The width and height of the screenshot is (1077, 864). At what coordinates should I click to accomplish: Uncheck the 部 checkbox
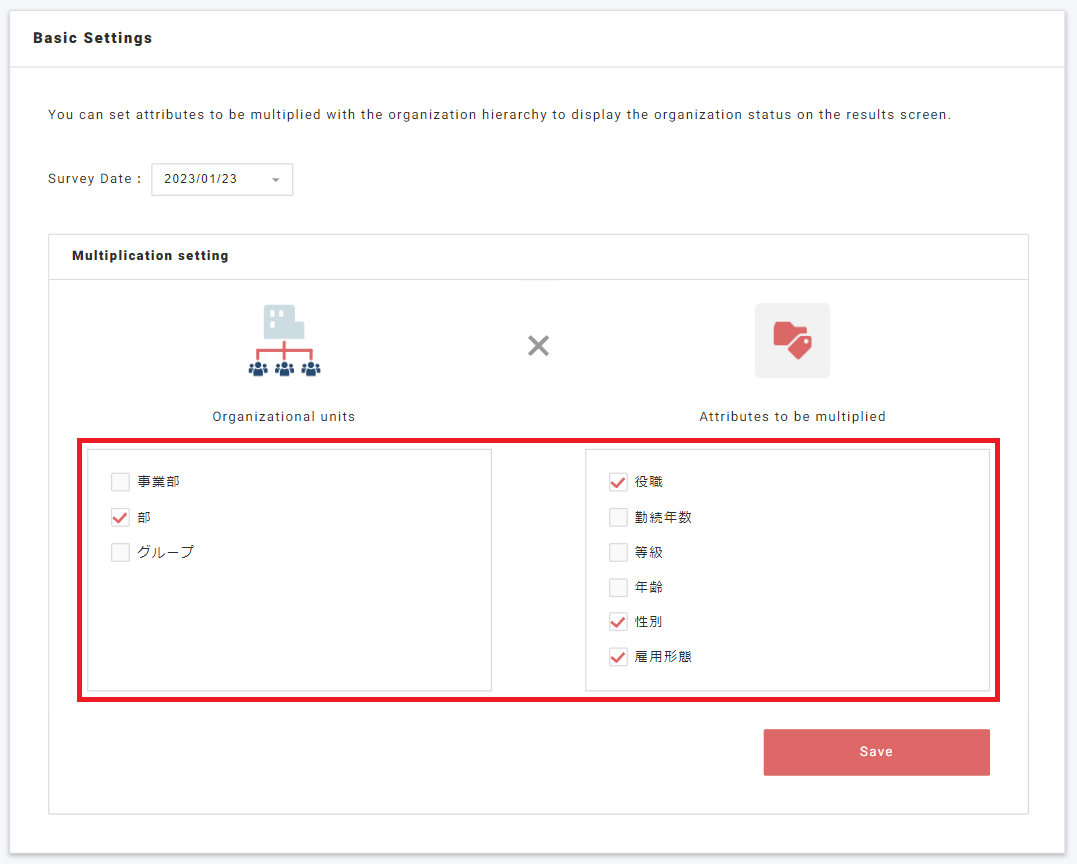120,517
